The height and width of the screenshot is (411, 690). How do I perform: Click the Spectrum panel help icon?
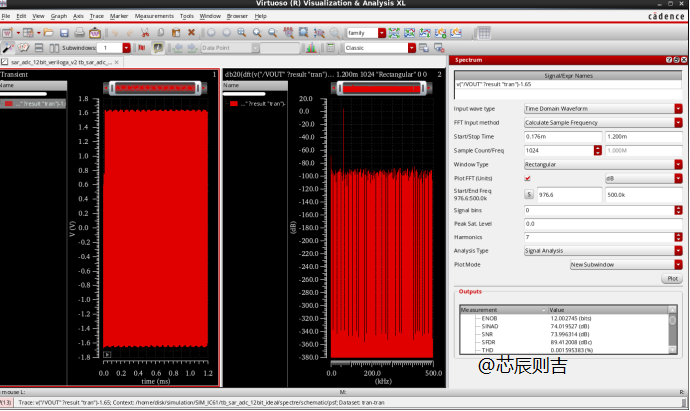click(669, 60)
